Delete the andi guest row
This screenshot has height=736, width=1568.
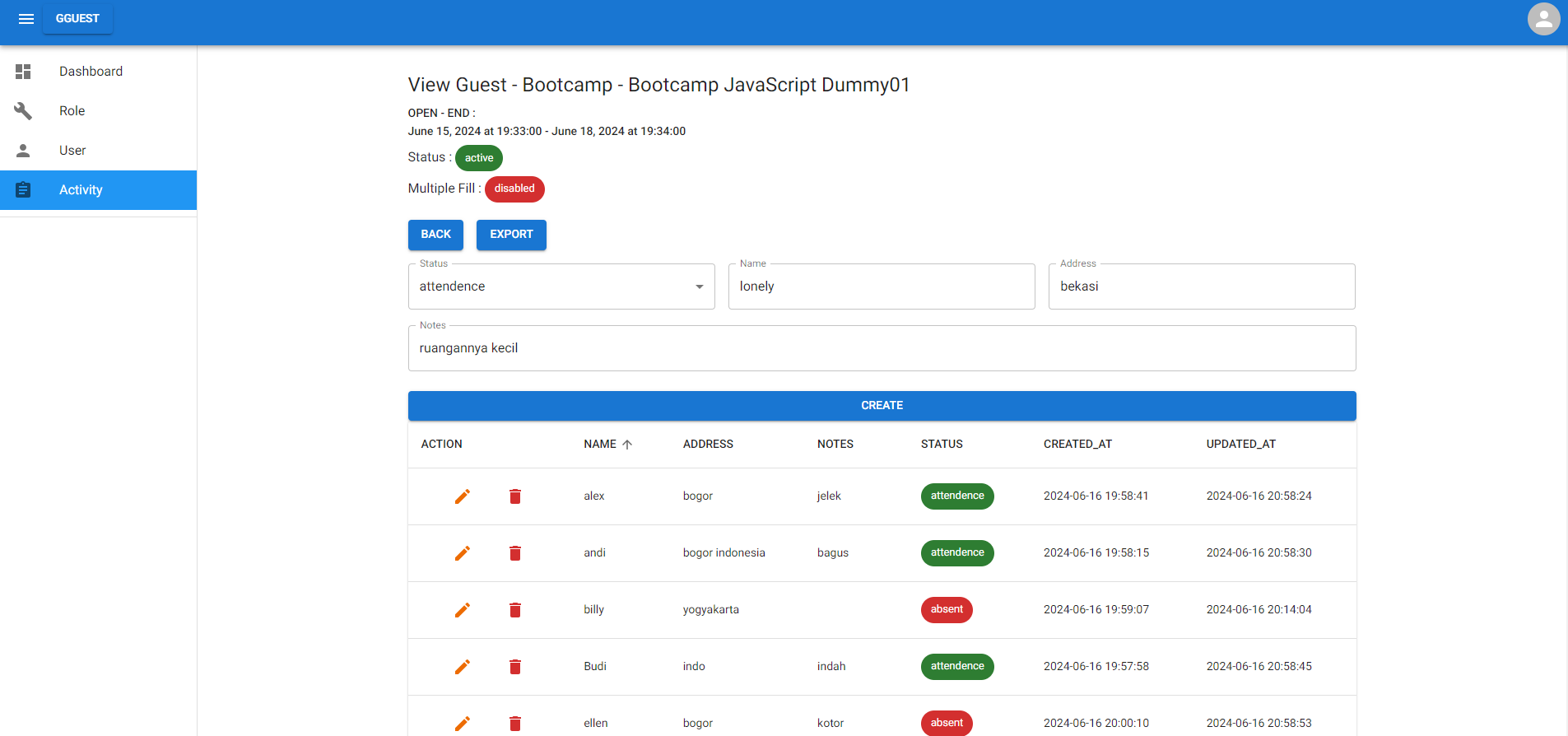pyautogui.click(x=515, y=553)
